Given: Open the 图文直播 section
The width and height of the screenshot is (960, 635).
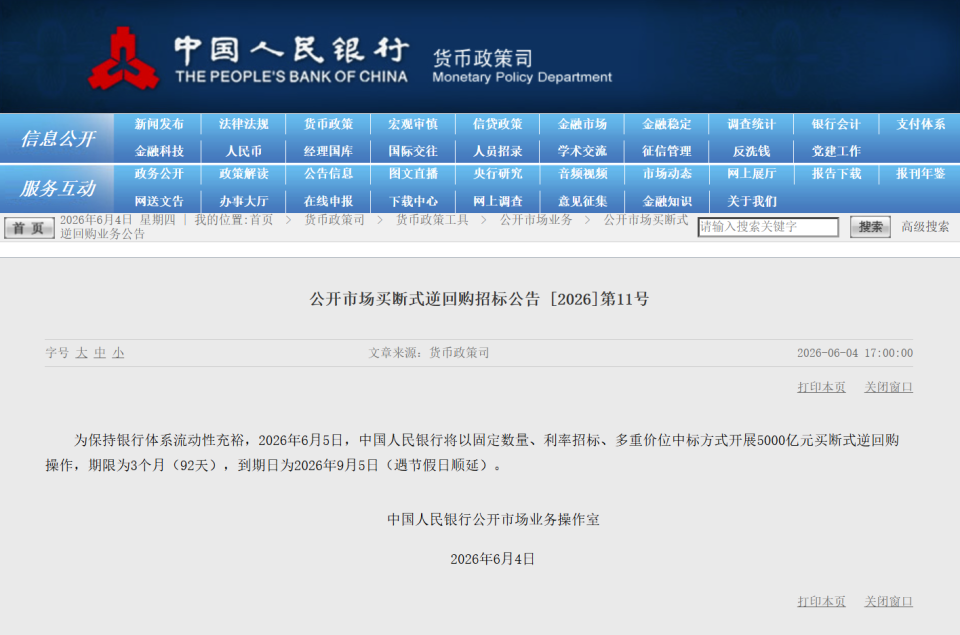Looking at the screenshot, I should pos(413,173).
